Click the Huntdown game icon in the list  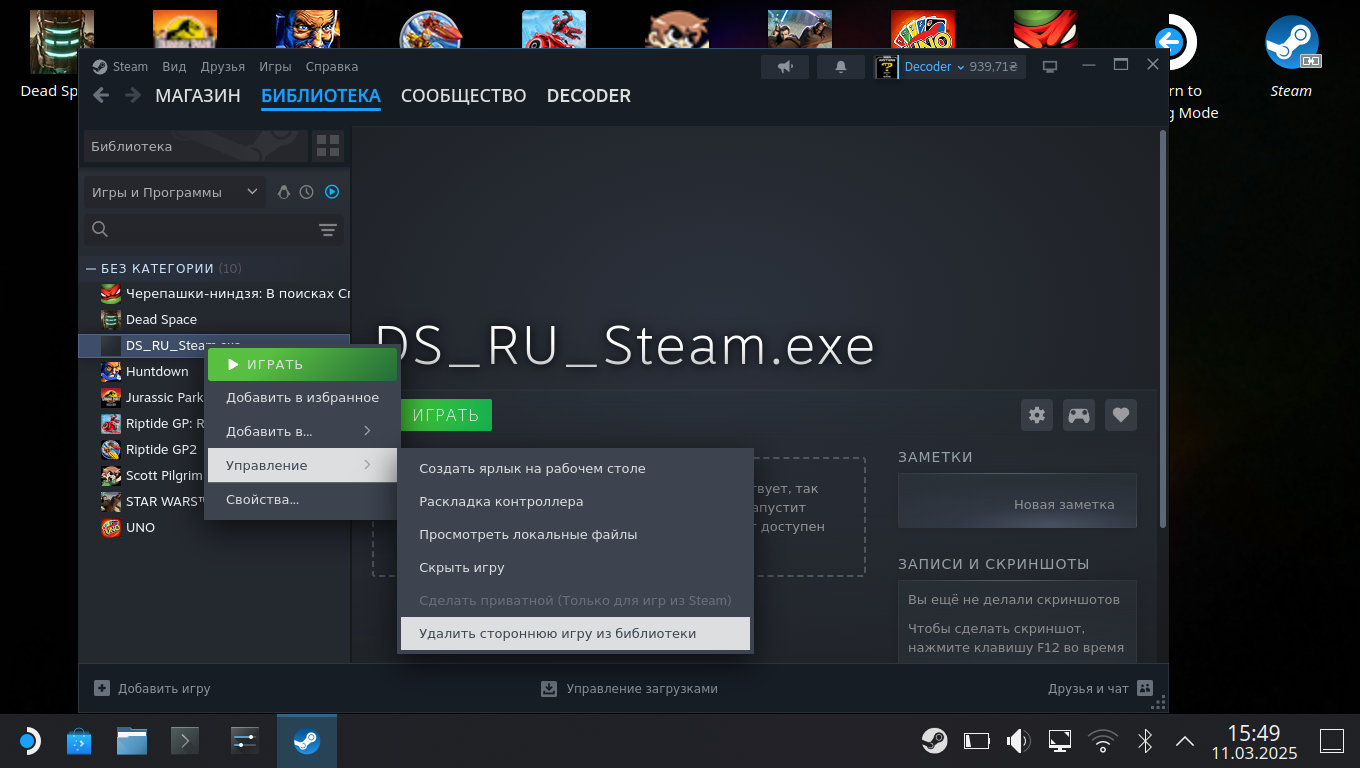pos(111,372)
